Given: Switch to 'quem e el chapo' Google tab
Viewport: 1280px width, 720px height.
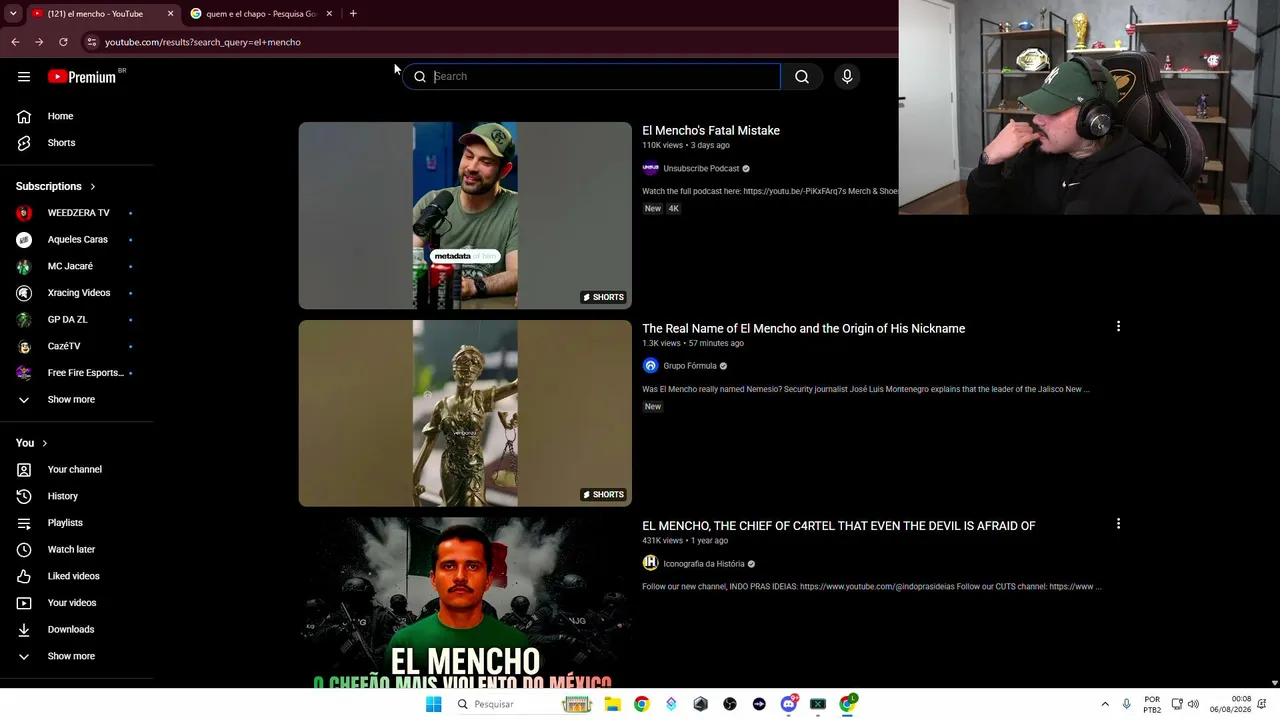Looking at the screenshot, I should click(262, 14).
